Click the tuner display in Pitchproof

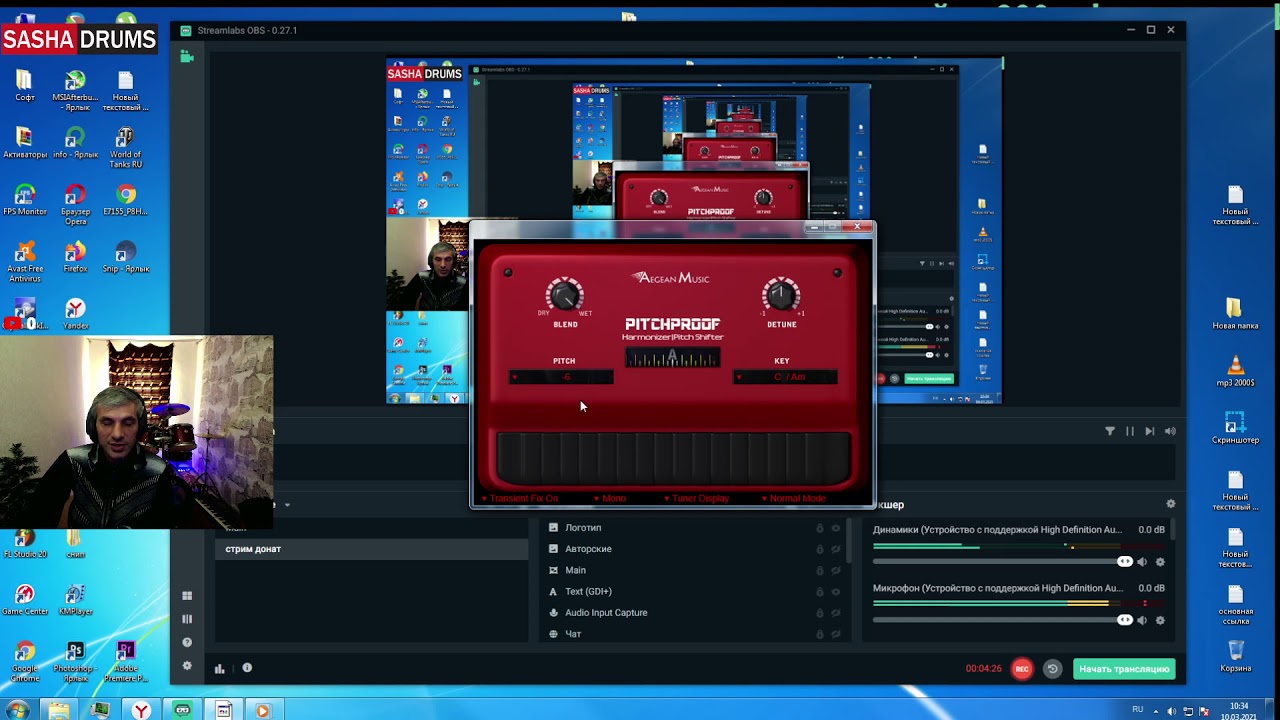point(672,358)
